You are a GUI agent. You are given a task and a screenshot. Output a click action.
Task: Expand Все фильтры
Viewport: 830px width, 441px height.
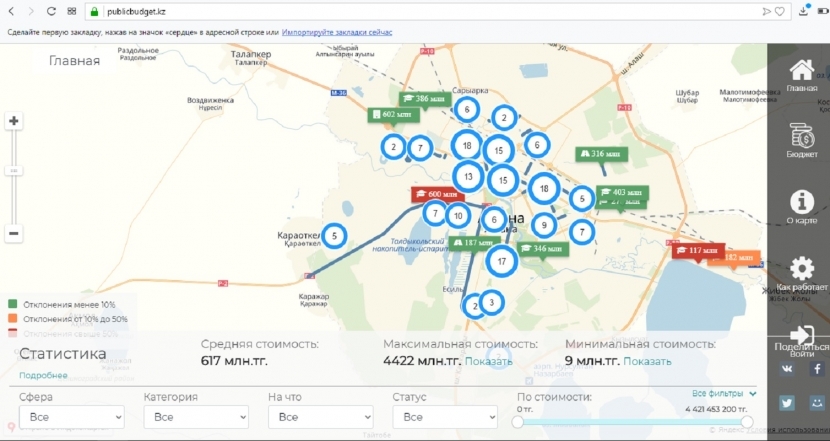(724, 393)
